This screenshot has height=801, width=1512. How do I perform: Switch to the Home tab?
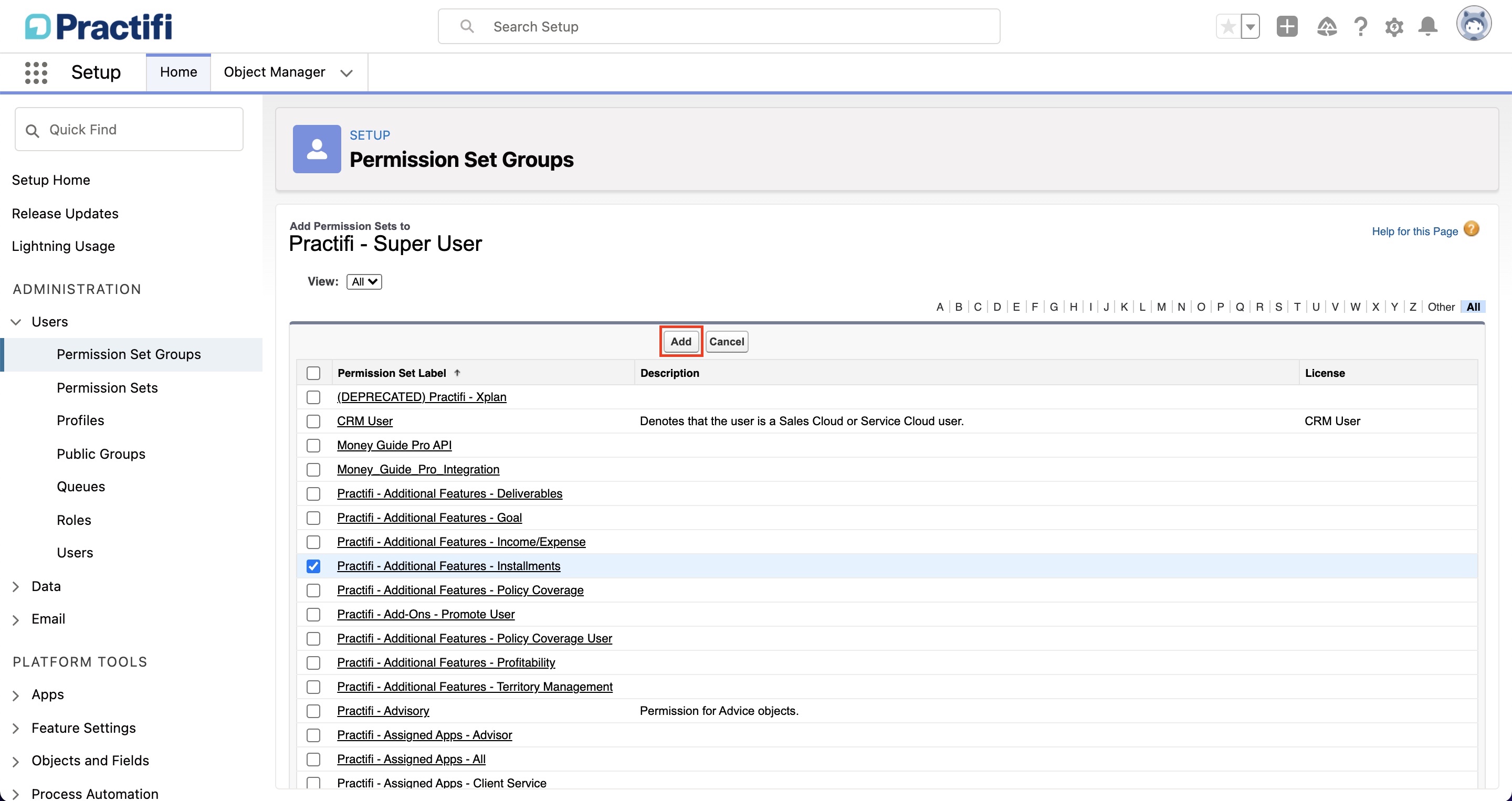point(178,72)
